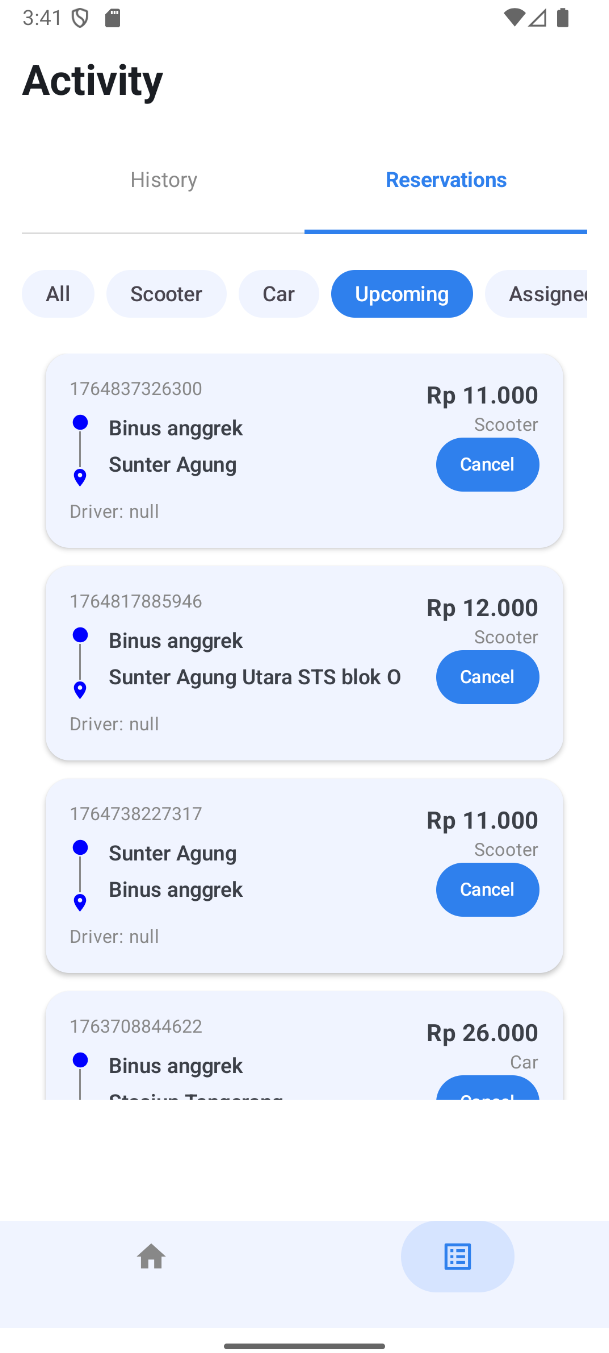Tap the route pin icon in reservation 1764837326300

[x=80, y=477]
